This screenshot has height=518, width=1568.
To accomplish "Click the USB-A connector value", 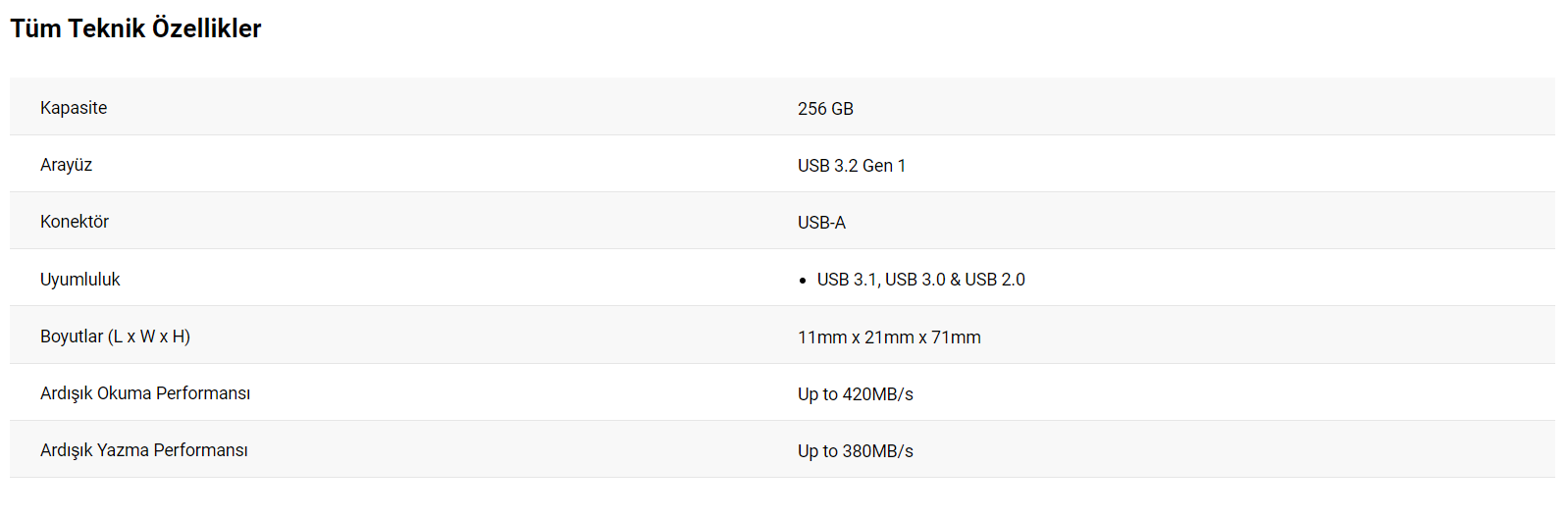I will (x=821, y=223).
